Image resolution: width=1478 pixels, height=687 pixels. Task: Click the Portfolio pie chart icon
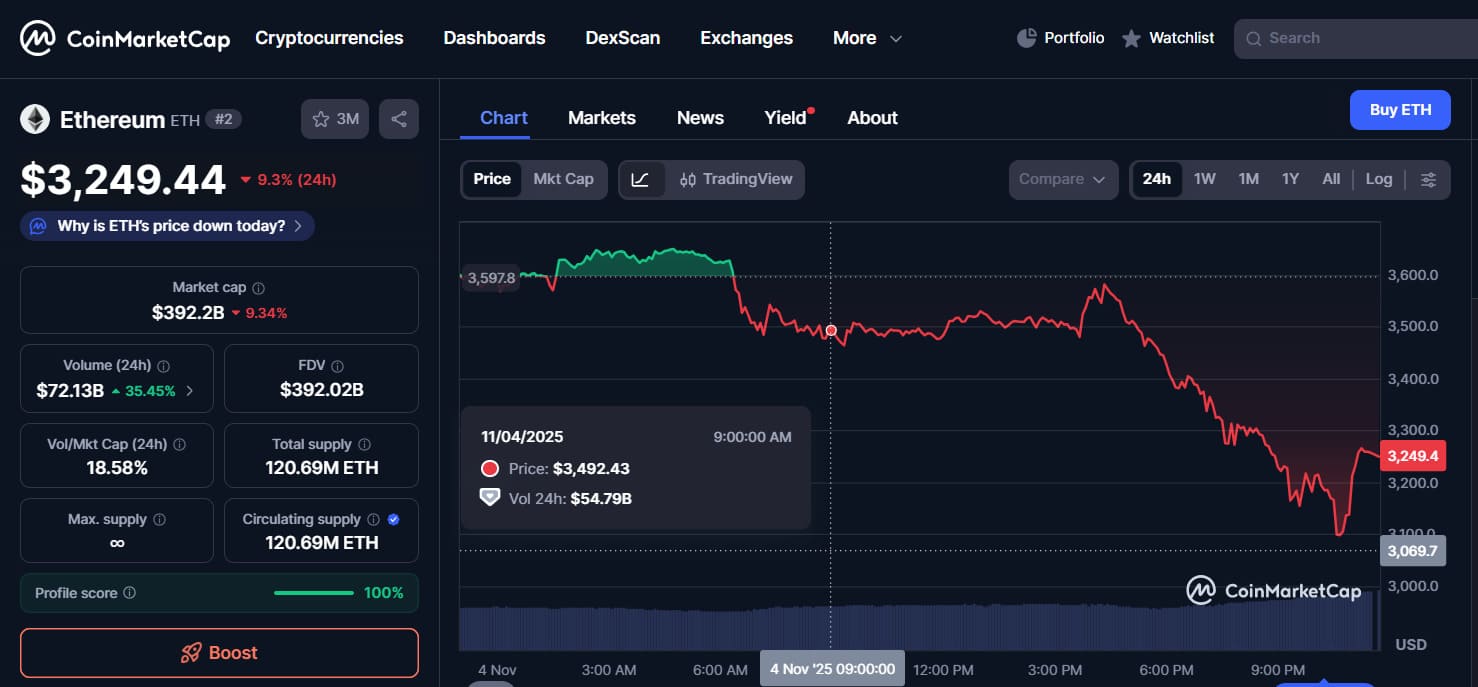[1026, 38]
